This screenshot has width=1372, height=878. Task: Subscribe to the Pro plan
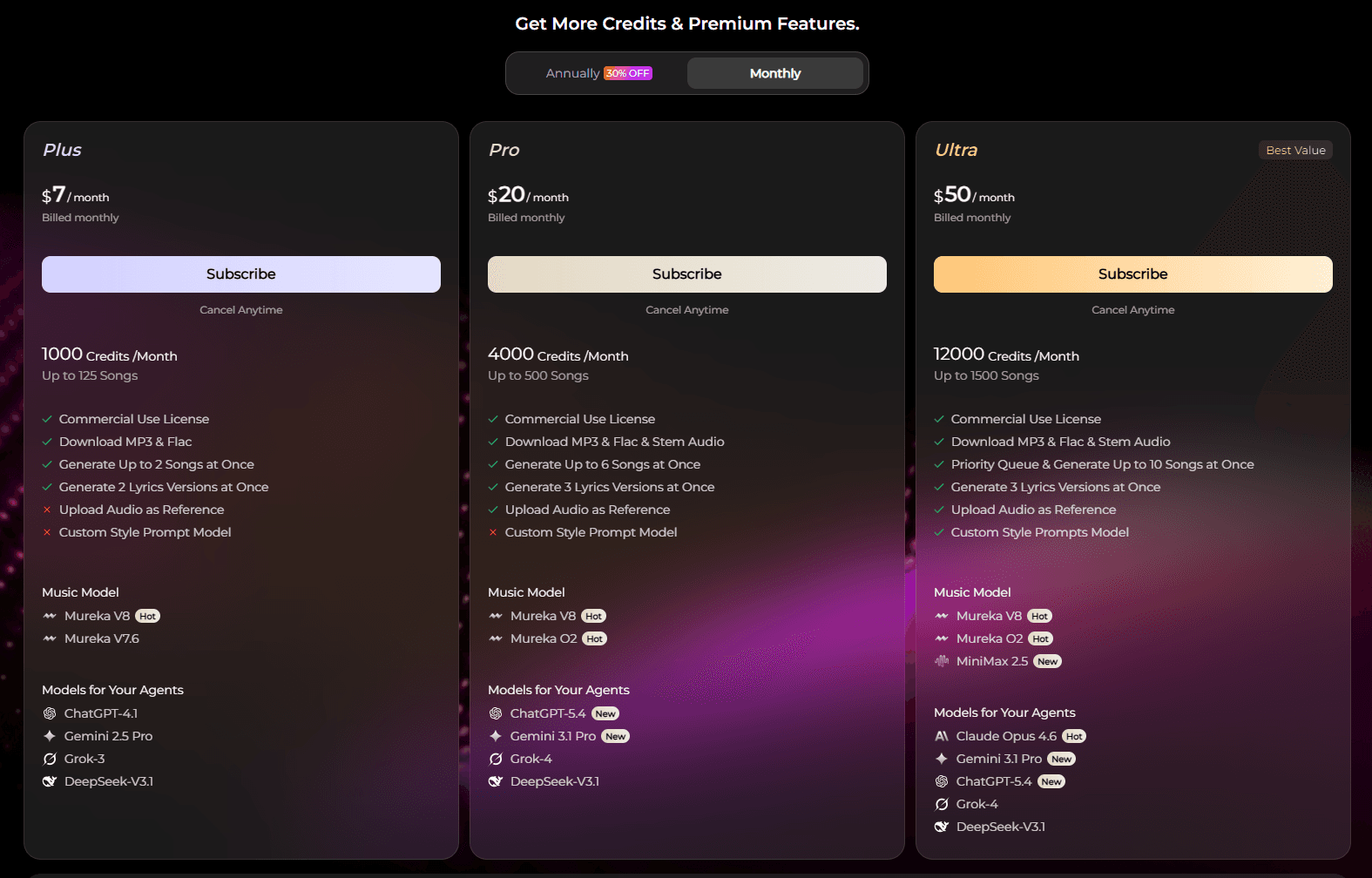coord(686,274)
